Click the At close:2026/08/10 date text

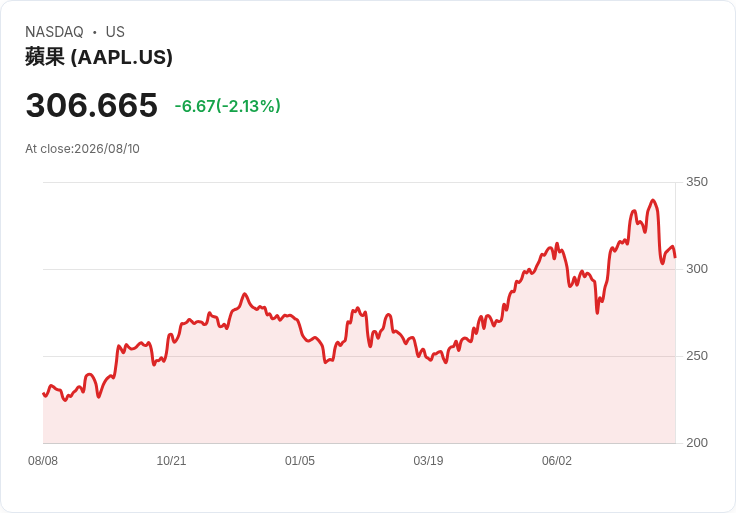coord(82,149)
